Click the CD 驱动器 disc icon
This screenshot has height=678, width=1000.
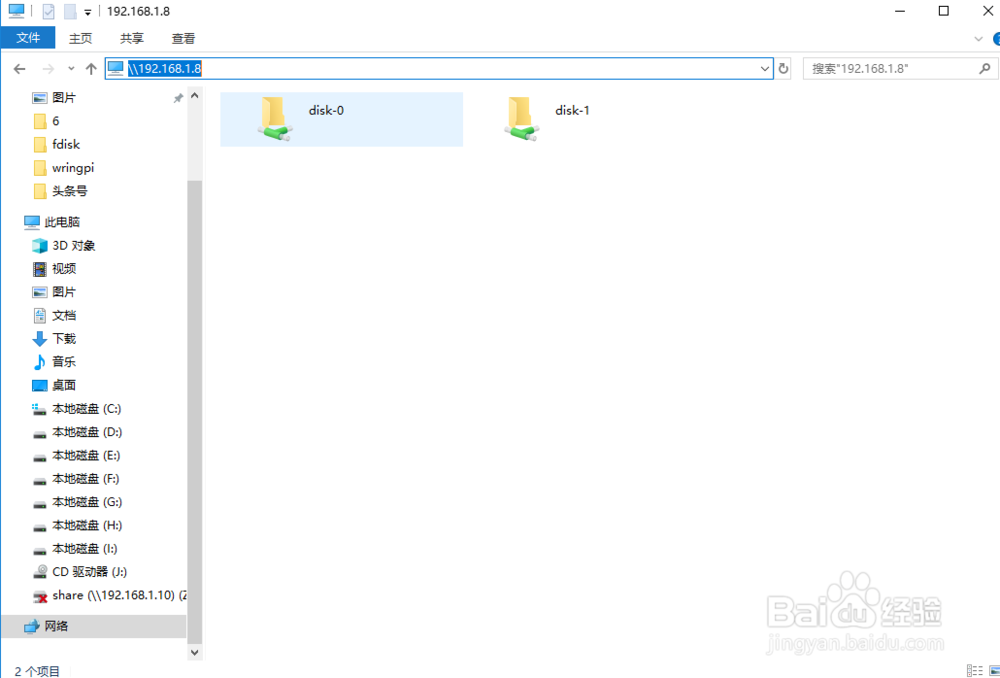[40, 571]
